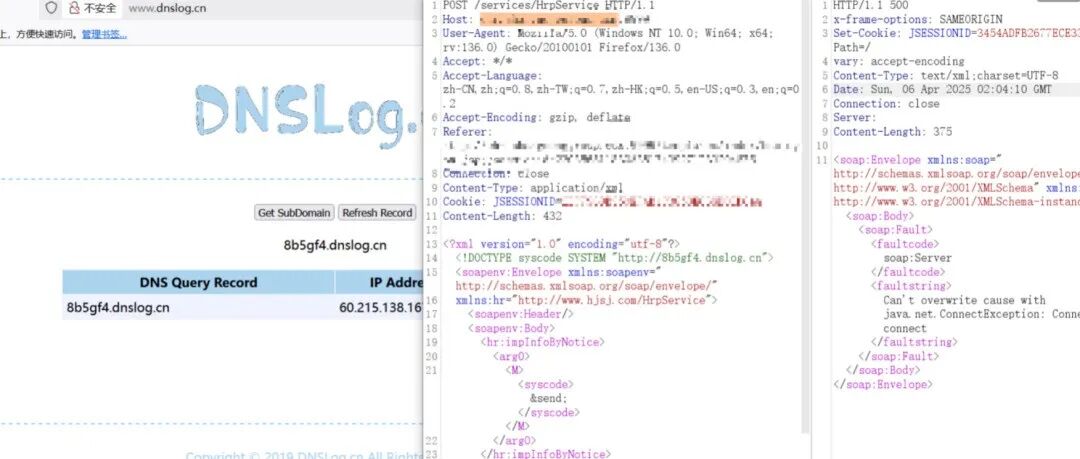Screen dimensions: 1080x459
Task: Select the 8b5gf4.dnslog.cn subdomain text above the table
Action: [x=335, y=245]
